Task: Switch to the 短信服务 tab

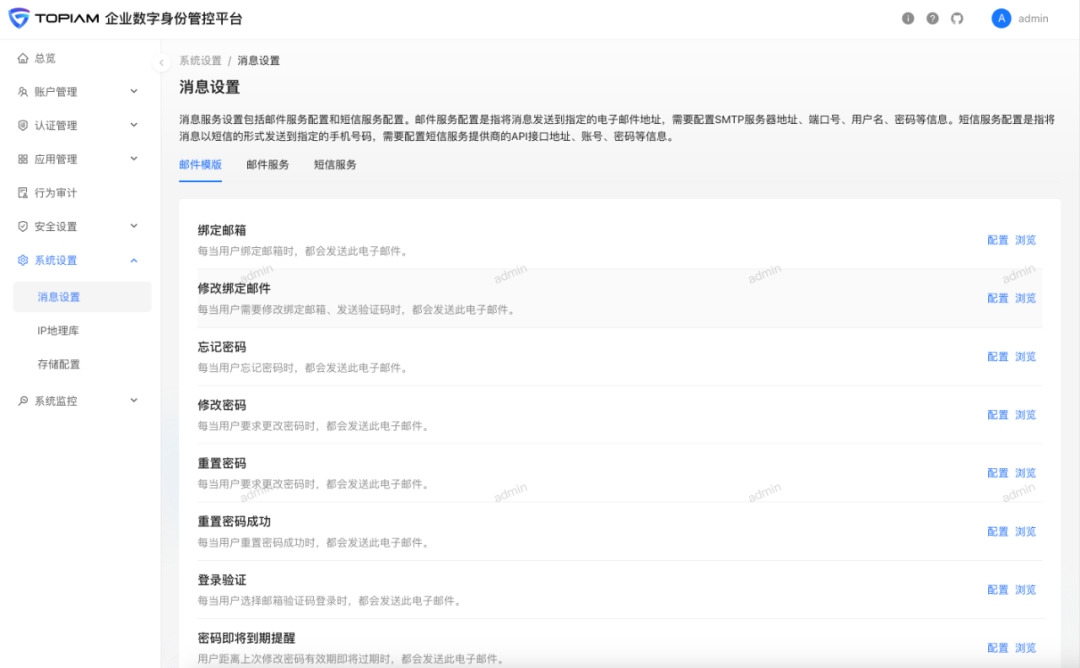Action: click(335, 165)
